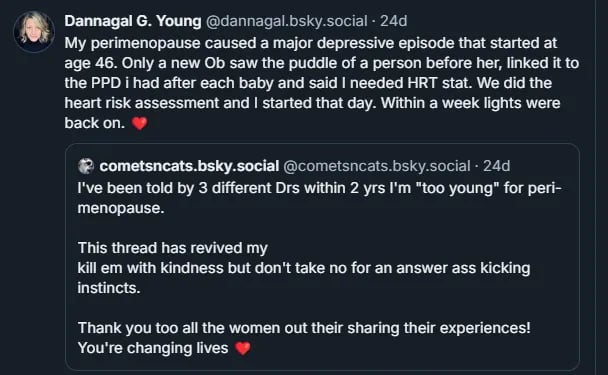
Task: Open the post via "My perimenopause caused" line
Action: [x=311, y=43]
